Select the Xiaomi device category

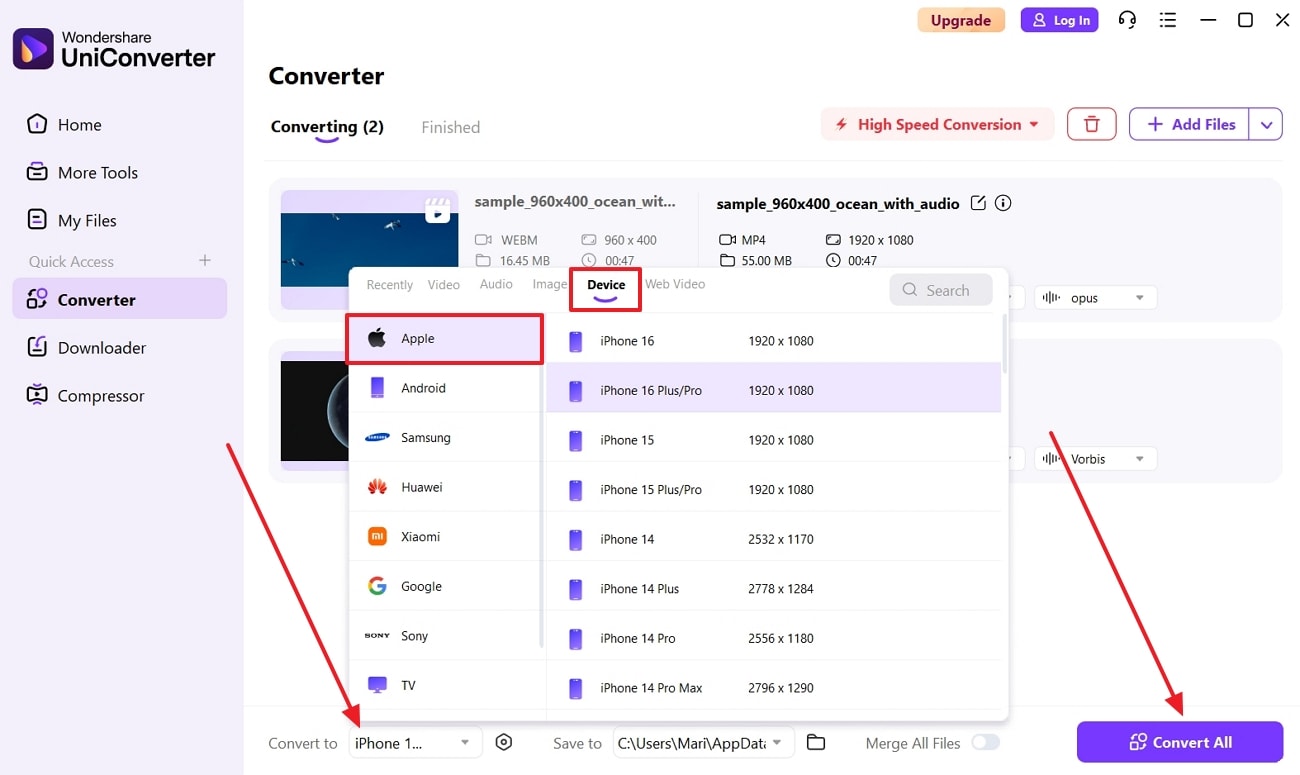click(444, 537)
